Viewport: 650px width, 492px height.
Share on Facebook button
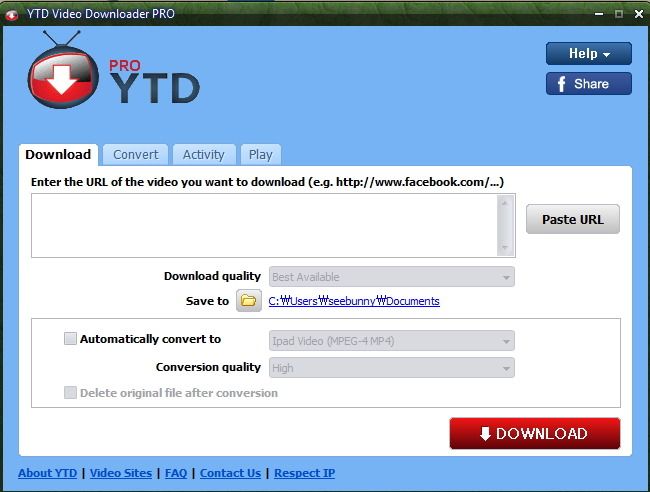(589, 84)
